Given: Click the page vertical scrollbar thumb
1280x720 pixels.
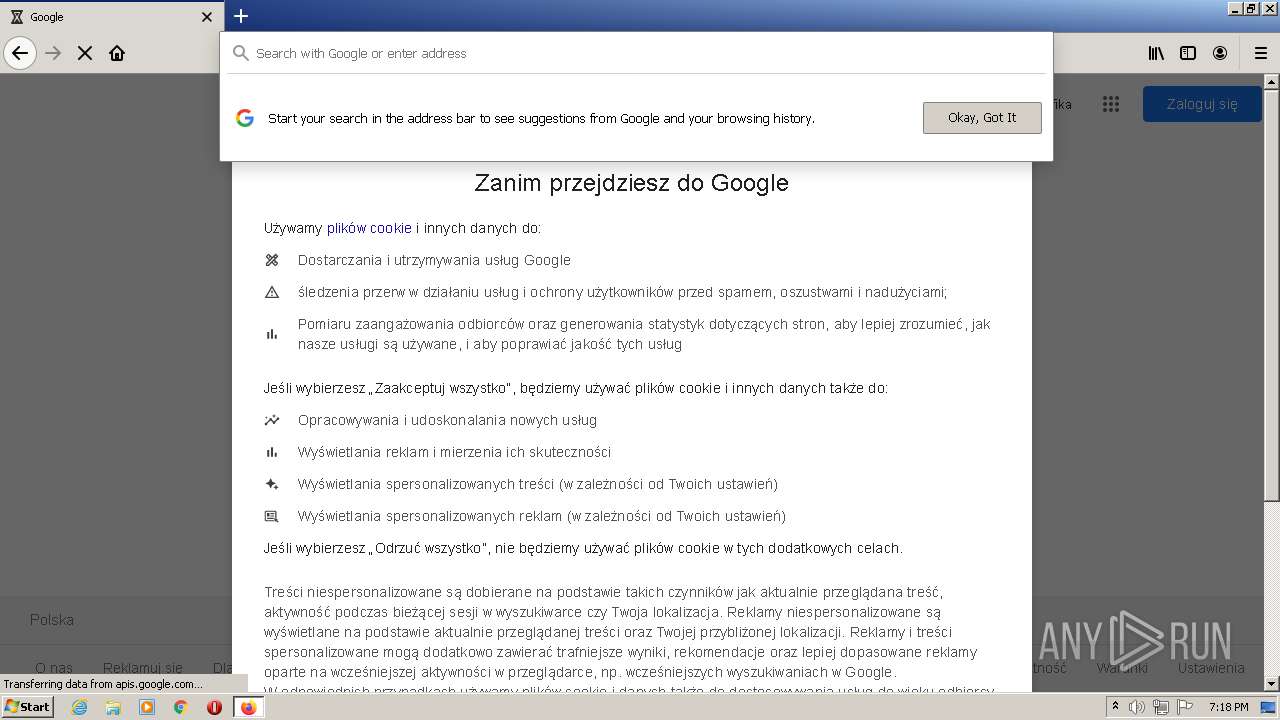Looking at the screenshot, I should click(x=1271, y=295).
